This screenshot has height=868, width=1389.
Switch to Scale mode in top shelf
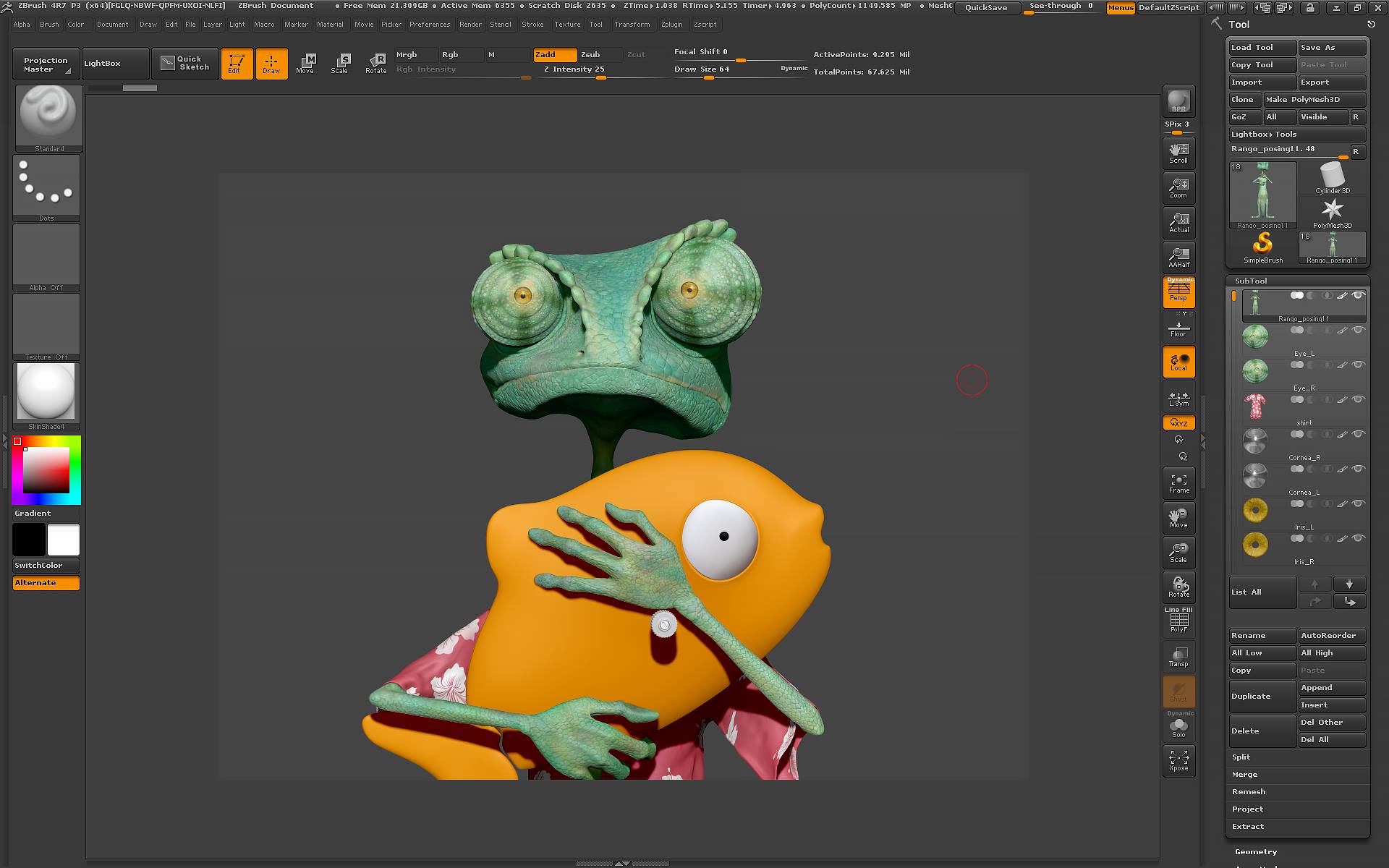click(x=340, y=64)
